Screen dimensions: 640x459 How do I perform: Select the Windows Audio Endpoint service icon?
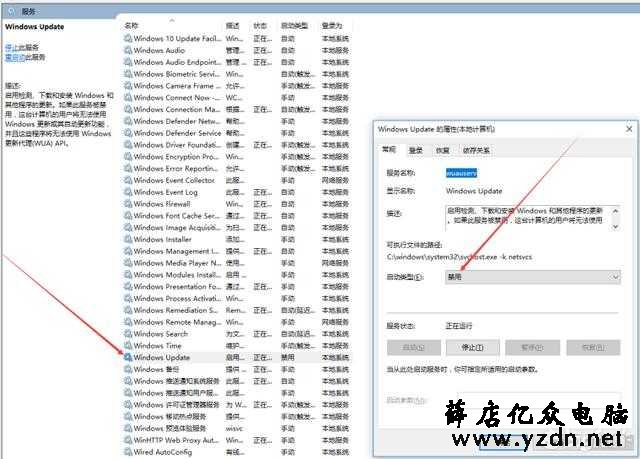pyautogui.click(x=128, y=62)
